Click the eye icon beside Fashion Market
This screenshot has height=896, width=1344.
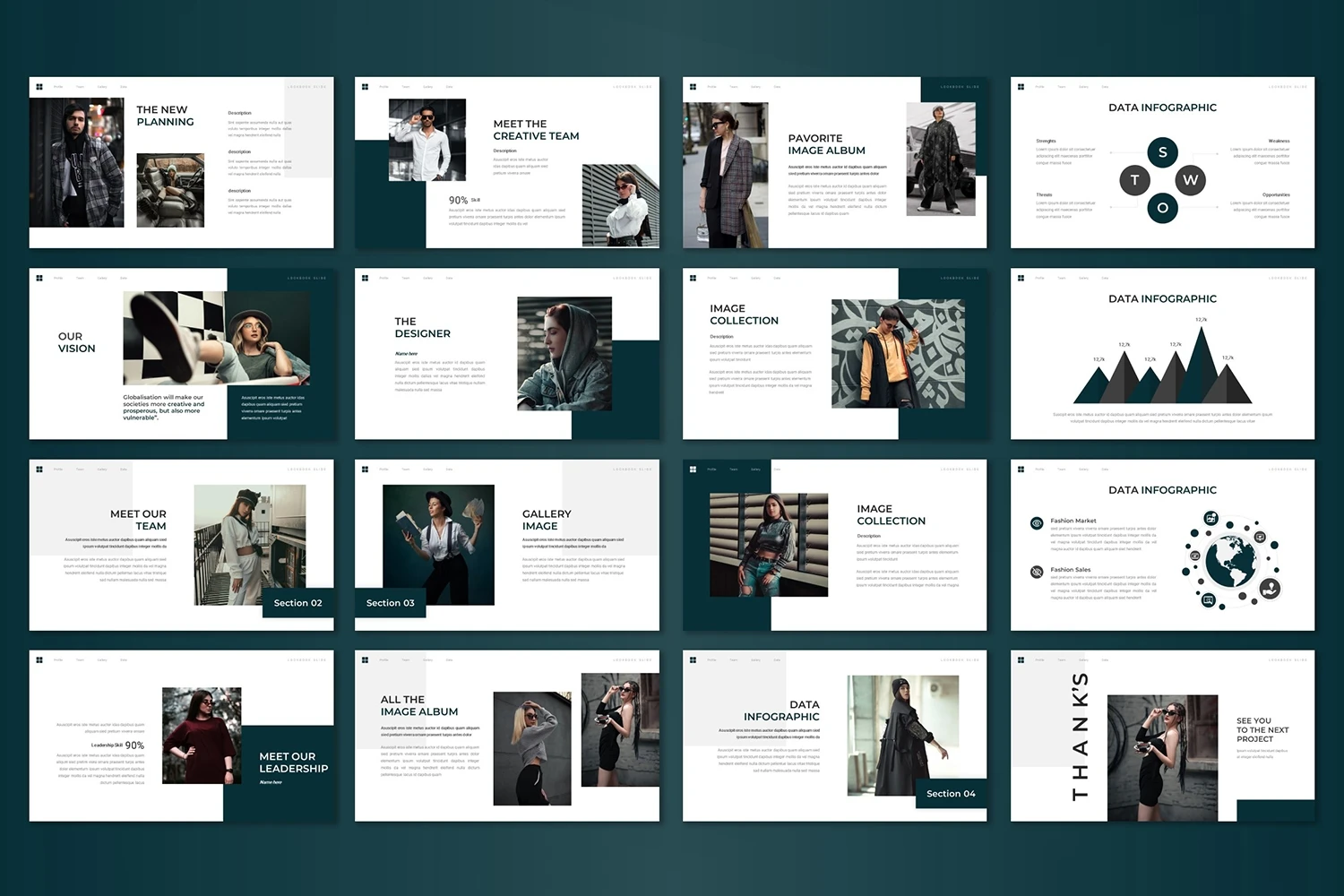point(1037,522)
